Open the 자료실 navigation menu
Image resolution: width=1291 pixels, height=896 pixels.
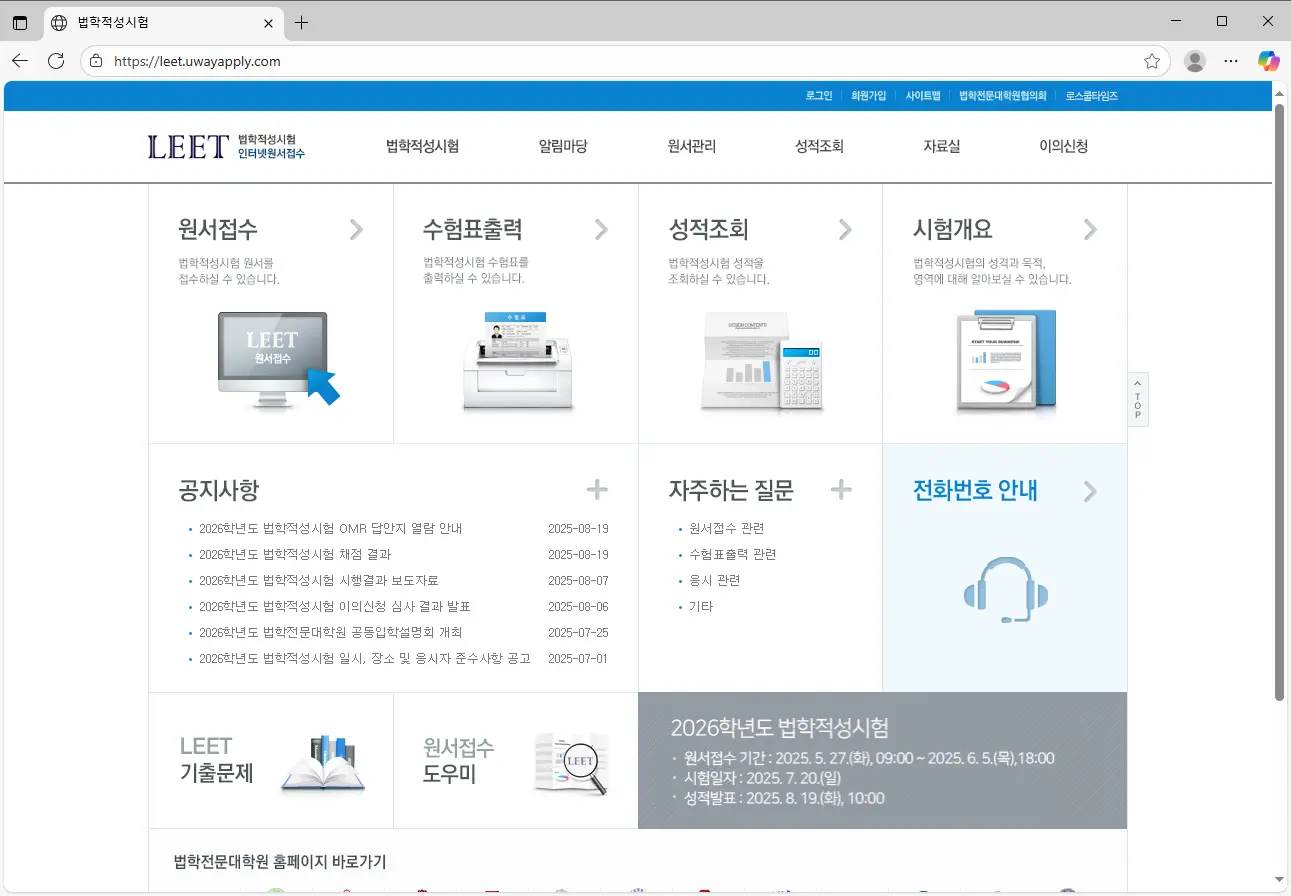941,146
